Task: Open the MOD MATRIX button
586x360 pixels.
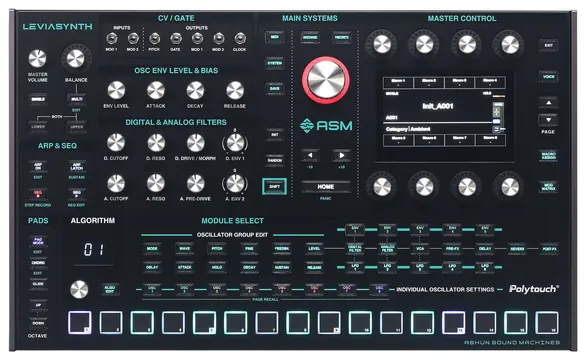Action: point(548,187)
